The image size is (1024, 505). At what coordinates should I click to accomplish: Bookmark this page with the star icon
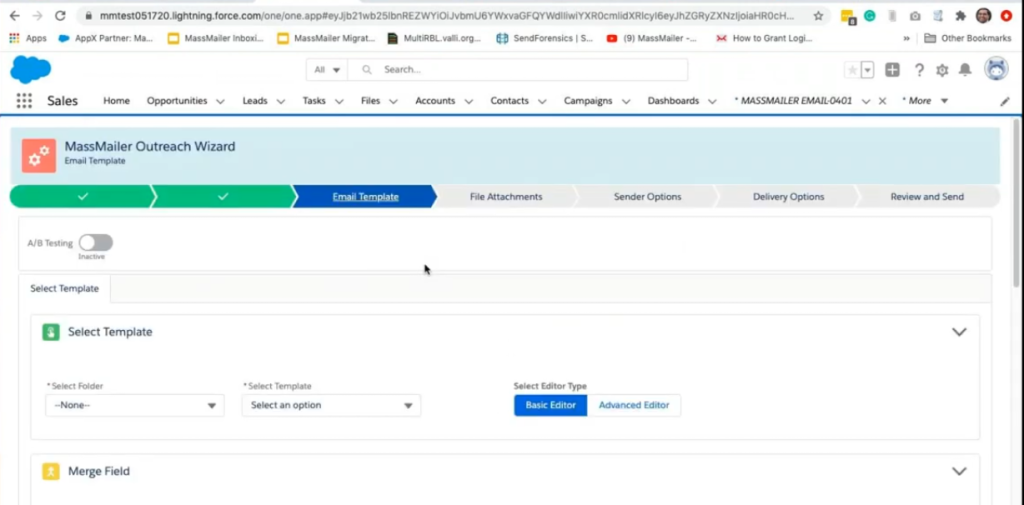(818, 16)
